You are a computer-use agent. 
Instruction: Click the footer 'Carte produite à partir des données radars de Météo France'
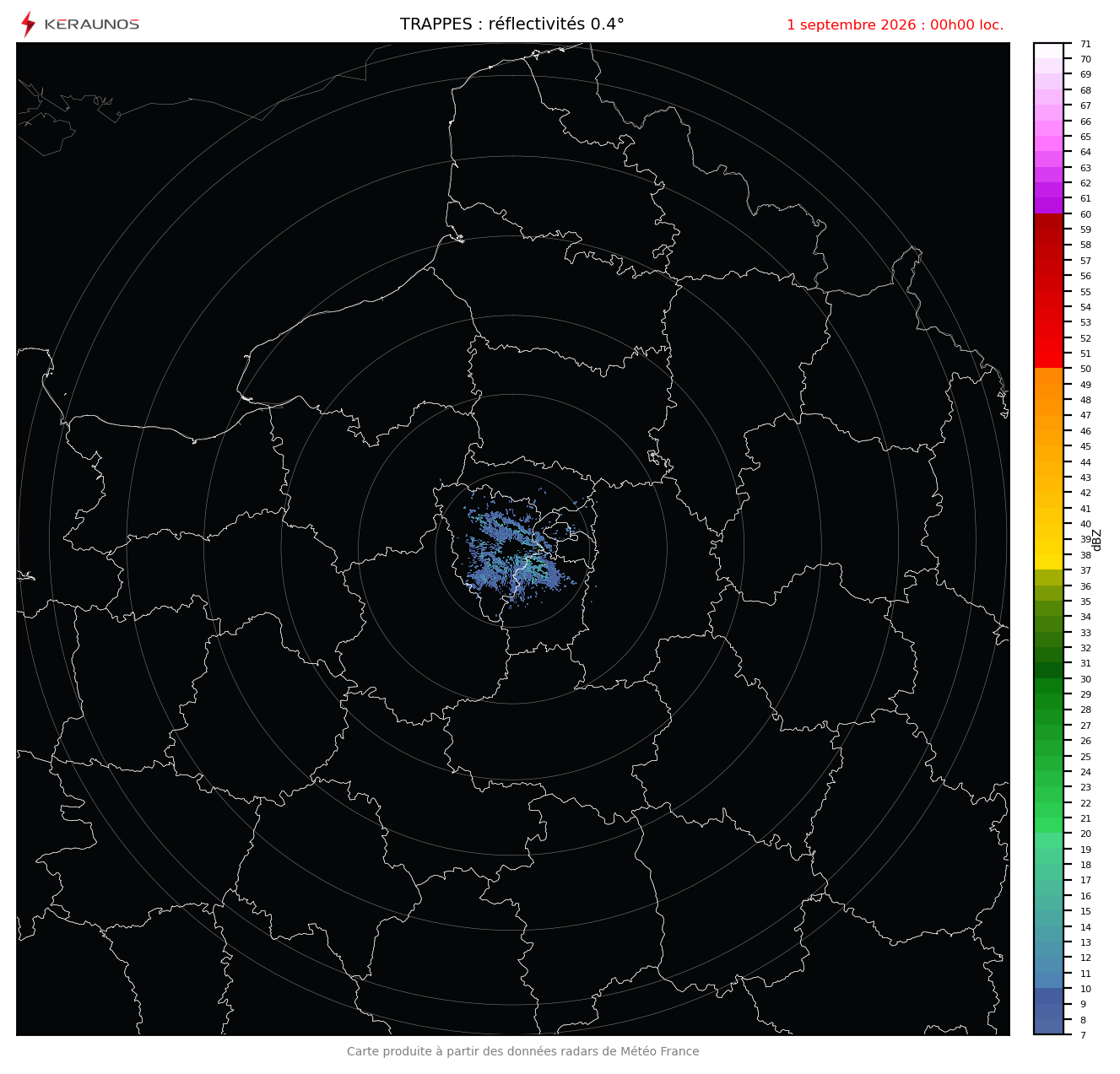tap(523, 1051)
